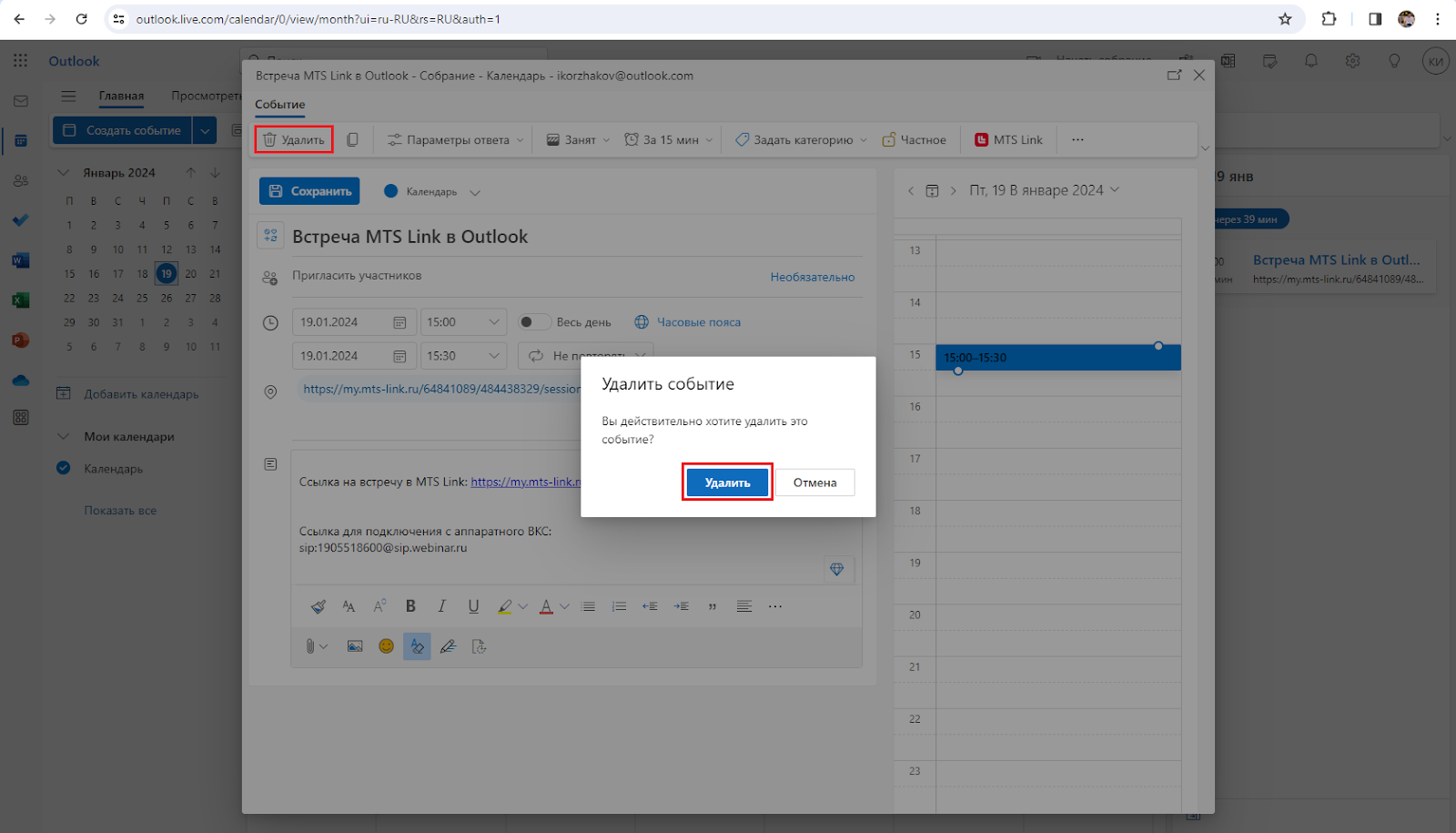Uncheck the Календарь calendar checkbox
Image resolution: width=1456 pixels, height=833 pixels.
point(64,468)
